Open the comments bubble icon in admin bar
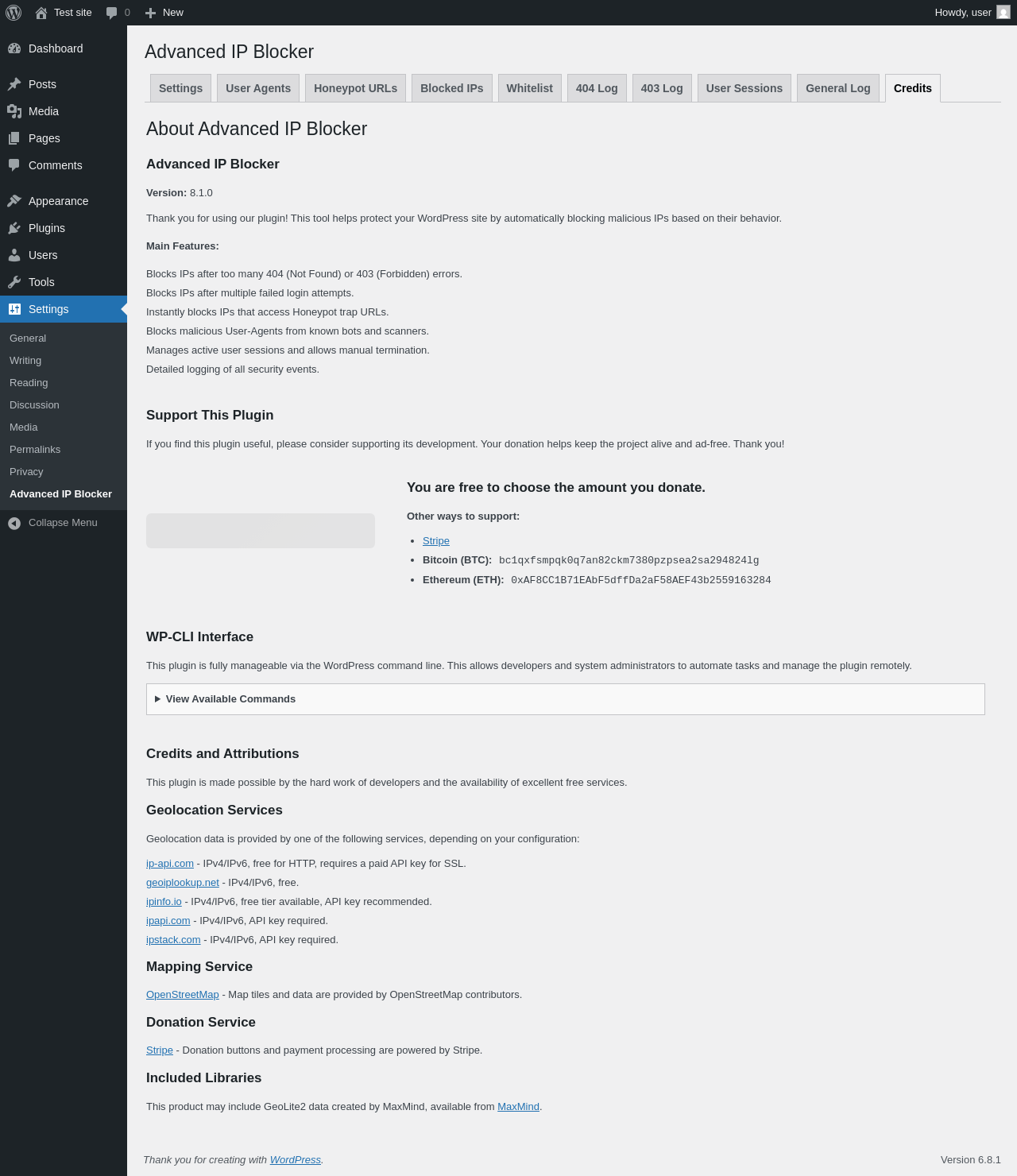1017x1176 pixels. (112, 13)
